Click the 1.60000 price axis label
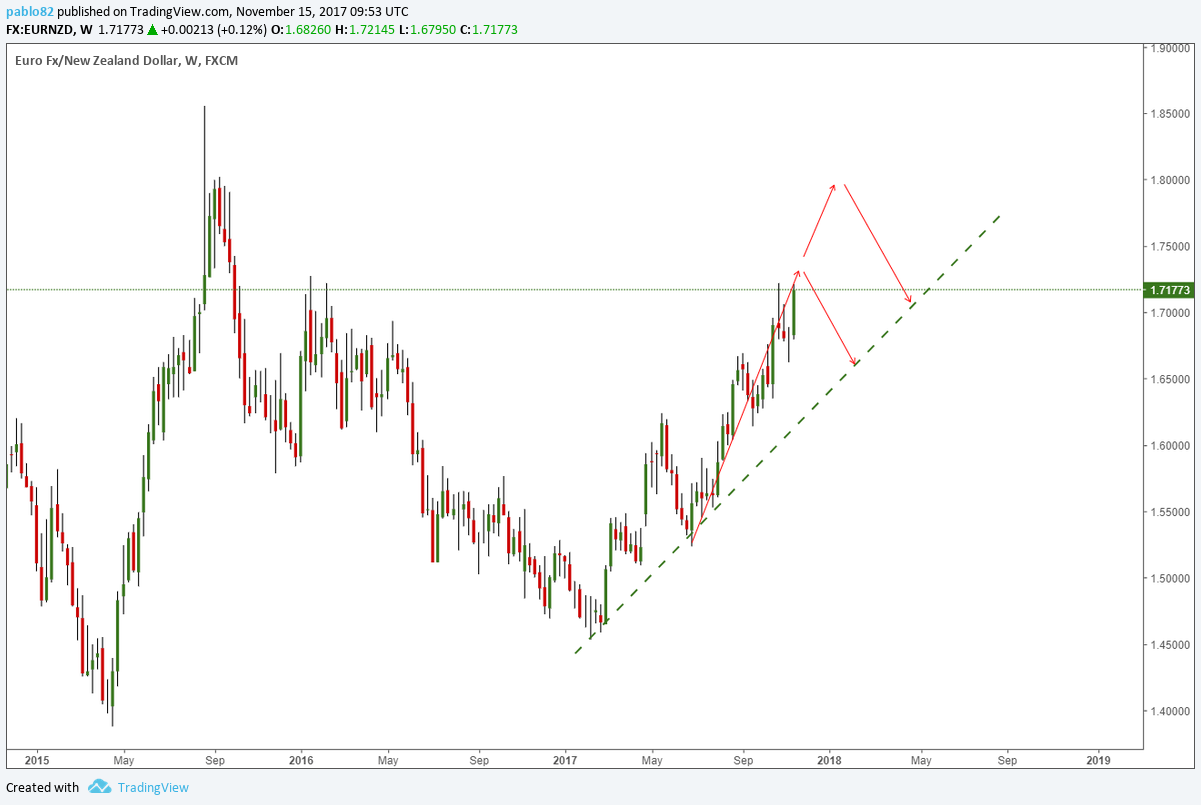The image size is (1201, 805). tap(1169, 446)
